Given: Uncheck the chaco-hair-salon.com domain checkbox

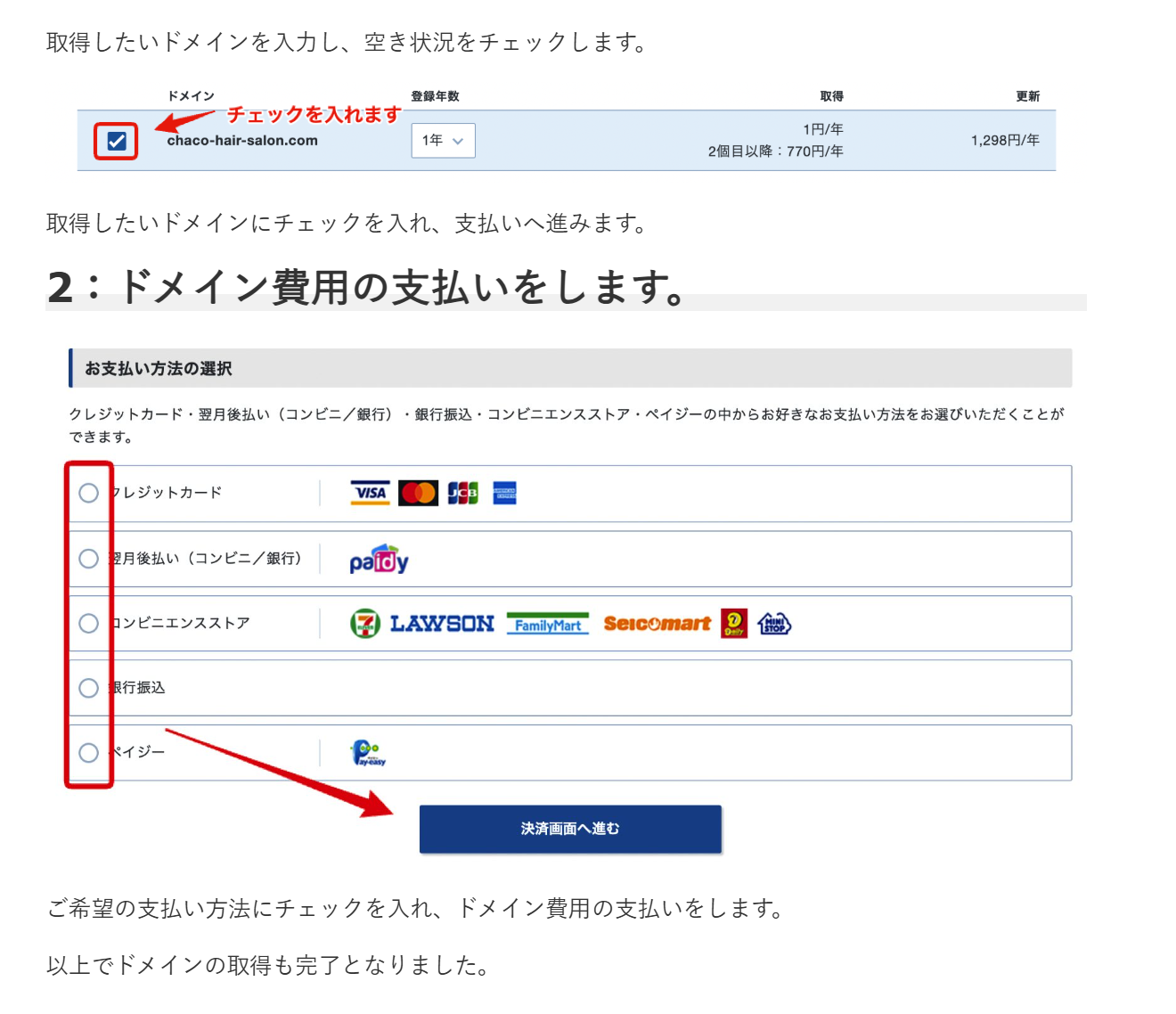Looking at the screenshot, I should (117, 141).
